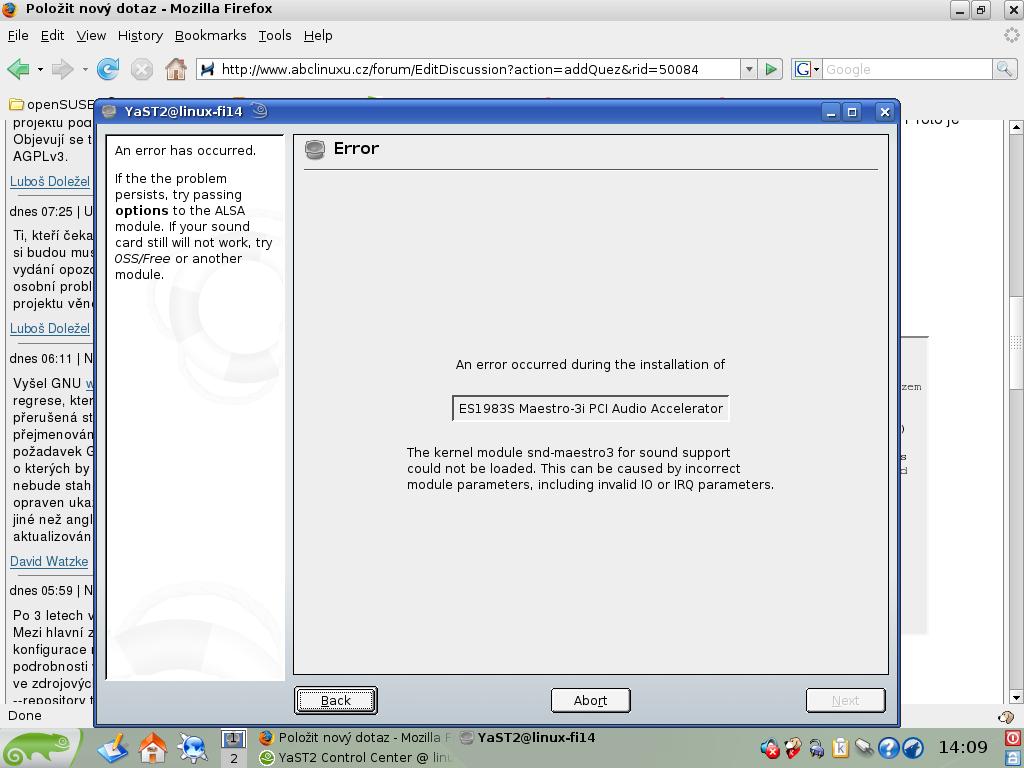Open the Help menu in Firefox
This screenshot has width=1024, height=768.
tap(318, 36)
